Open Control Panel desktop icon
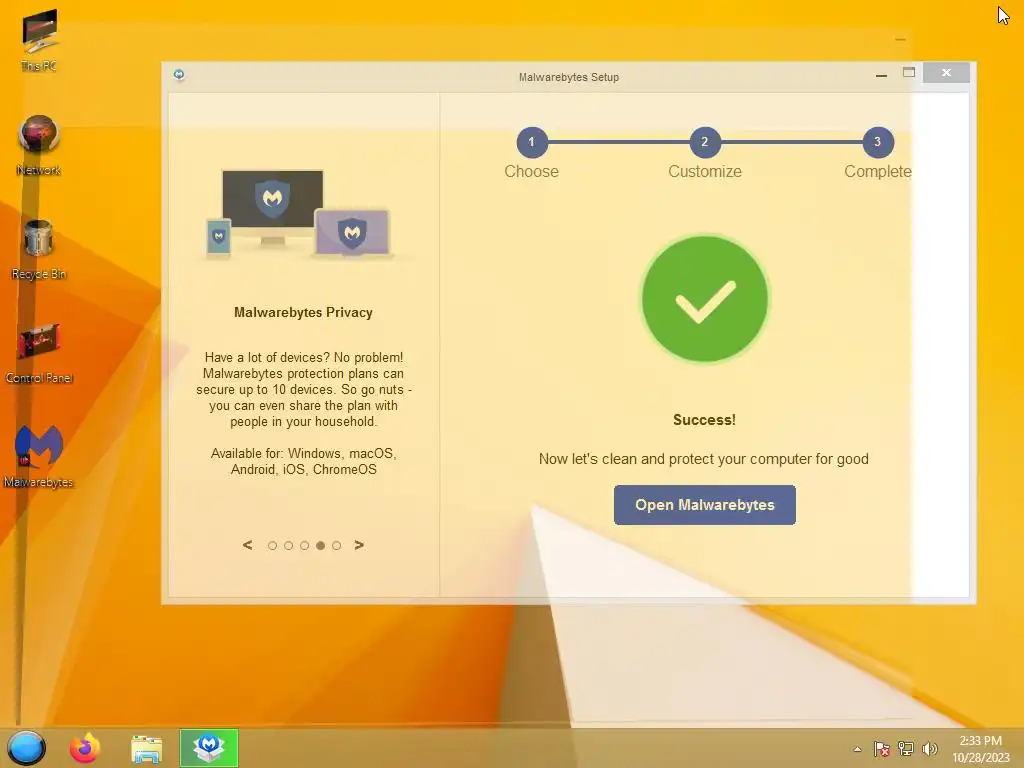 click(x=39, y=353)
